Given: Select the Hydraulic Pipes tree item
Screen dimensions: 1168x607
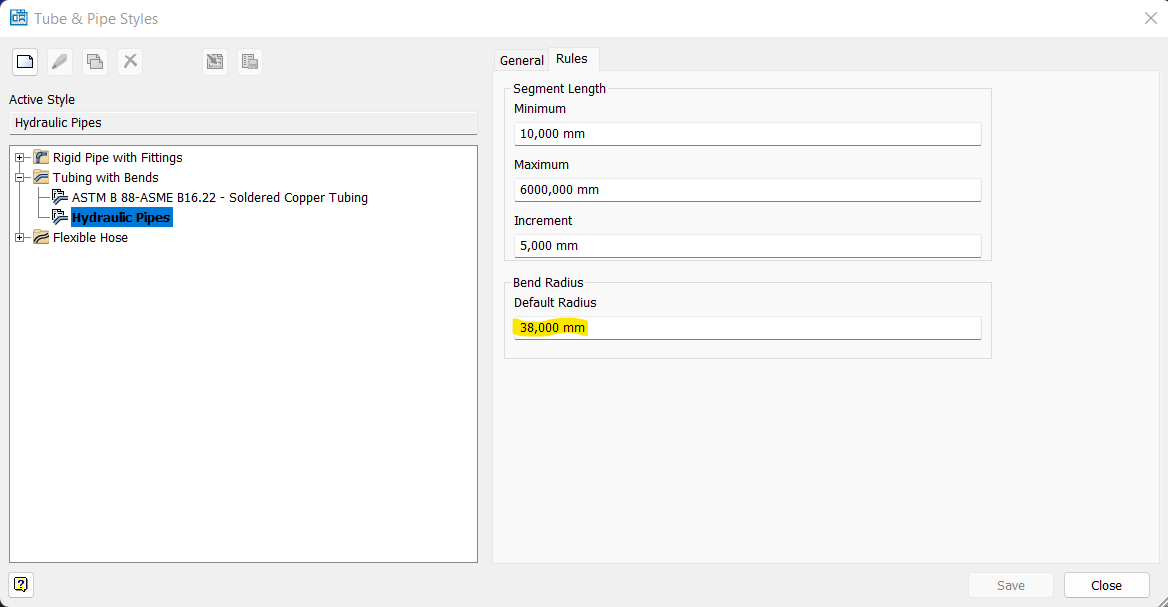Looking at the screenshot, I should [121, 217].
